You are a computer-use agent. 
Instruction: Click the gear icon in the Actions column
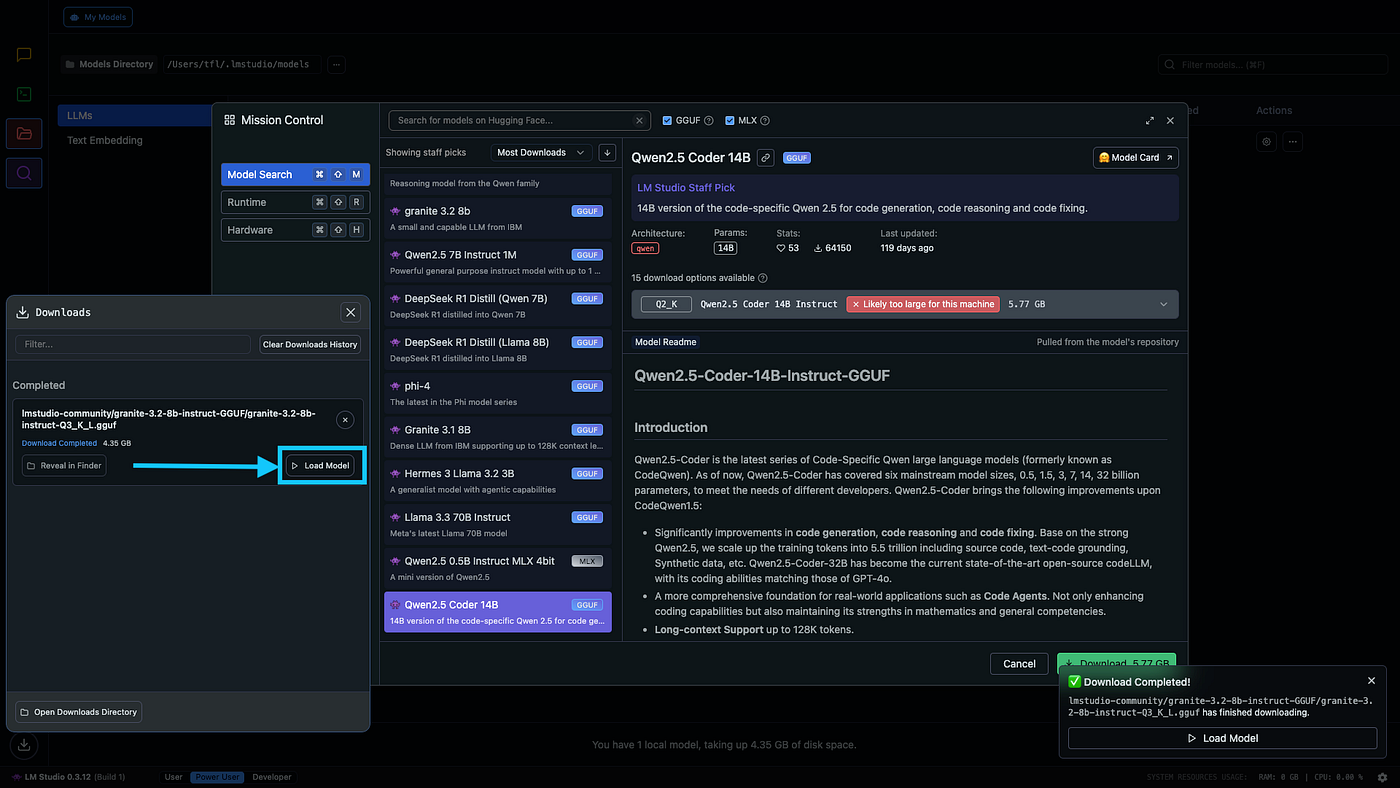pos(1267,142)
